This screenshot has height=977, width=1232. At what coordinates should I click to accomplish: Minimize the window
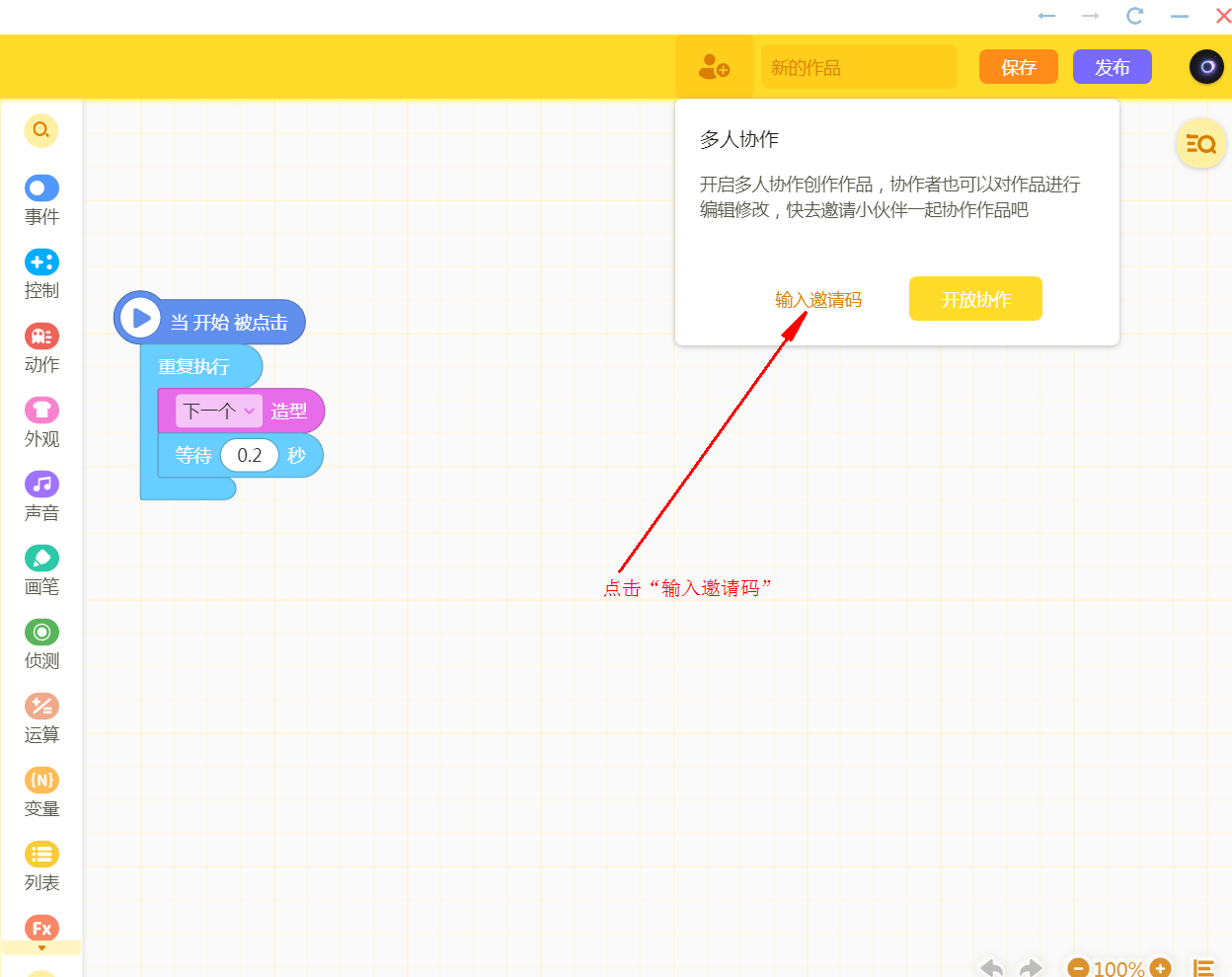[x=1179, y=16]
